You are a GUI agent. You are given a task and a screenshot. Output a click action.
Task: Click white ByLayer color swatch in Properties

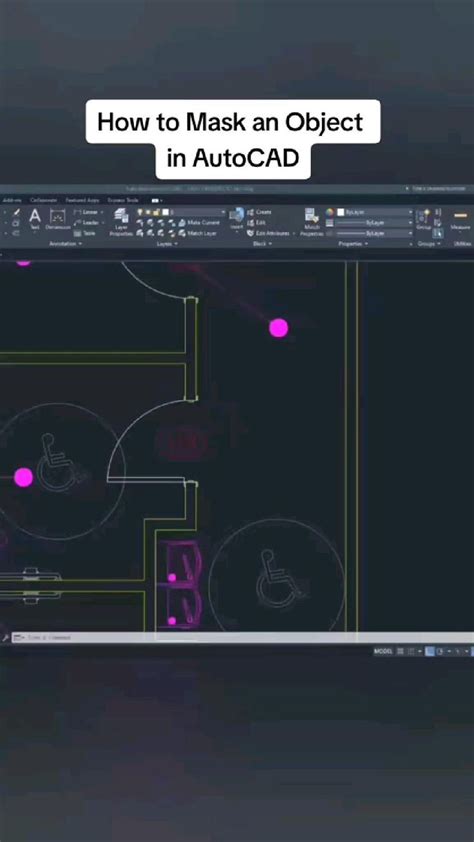point(341,212)
